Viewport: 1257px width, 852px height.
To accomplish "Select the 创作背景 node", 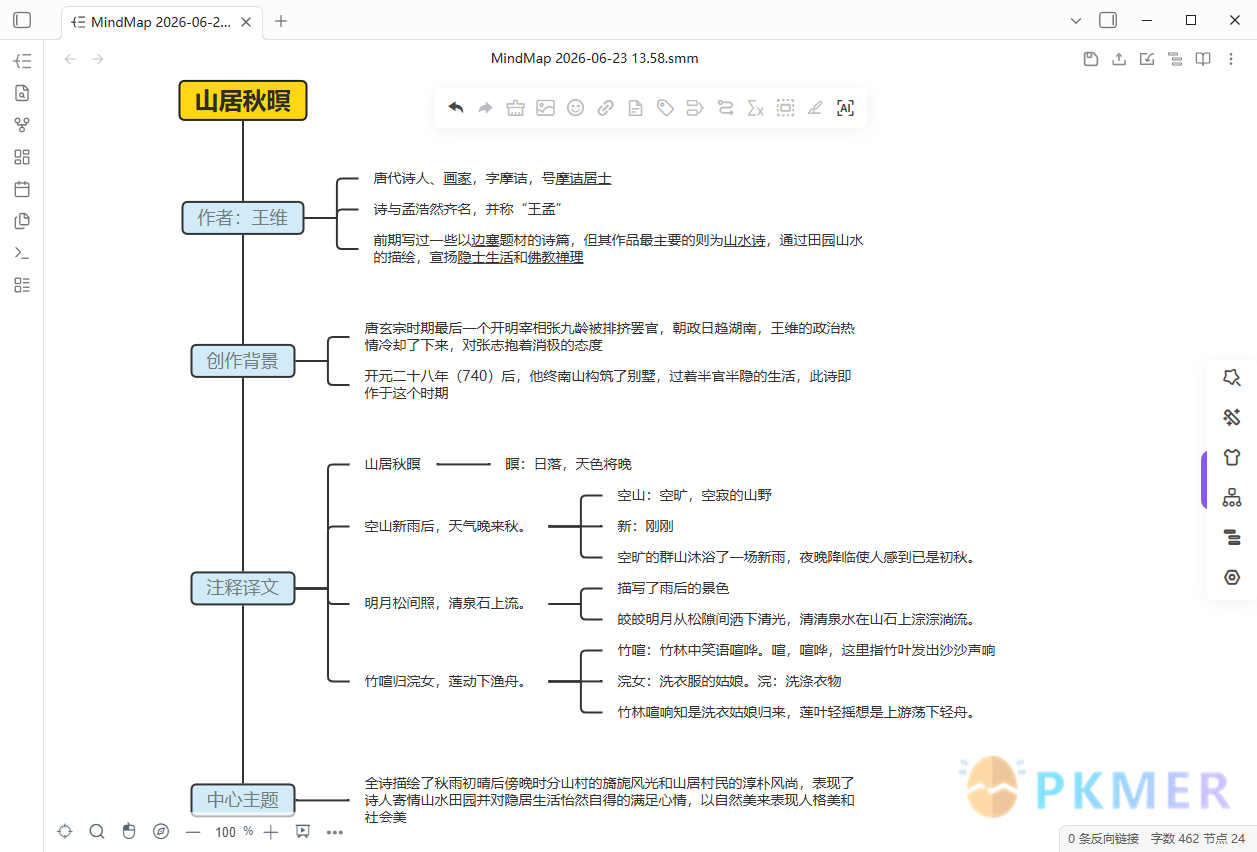I will tap(243, 361).
